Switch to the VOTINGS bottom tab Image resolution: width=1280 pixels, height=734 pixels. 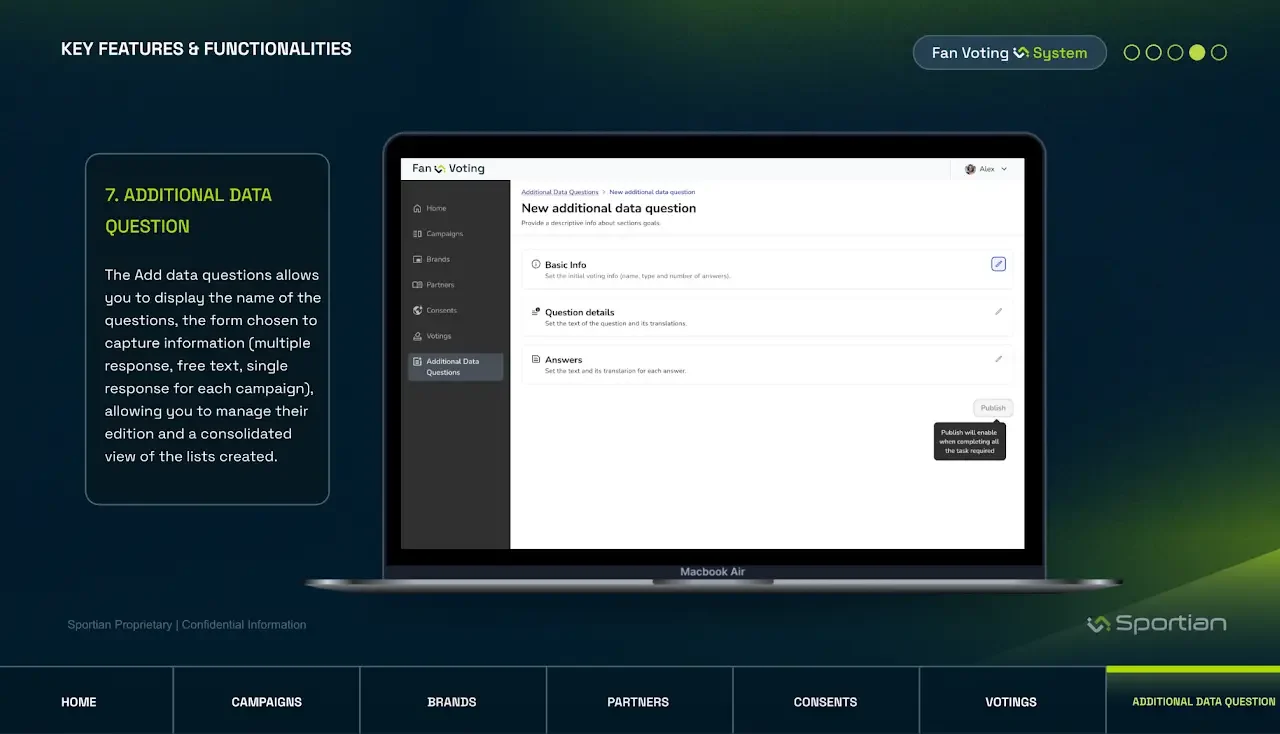1011,702
